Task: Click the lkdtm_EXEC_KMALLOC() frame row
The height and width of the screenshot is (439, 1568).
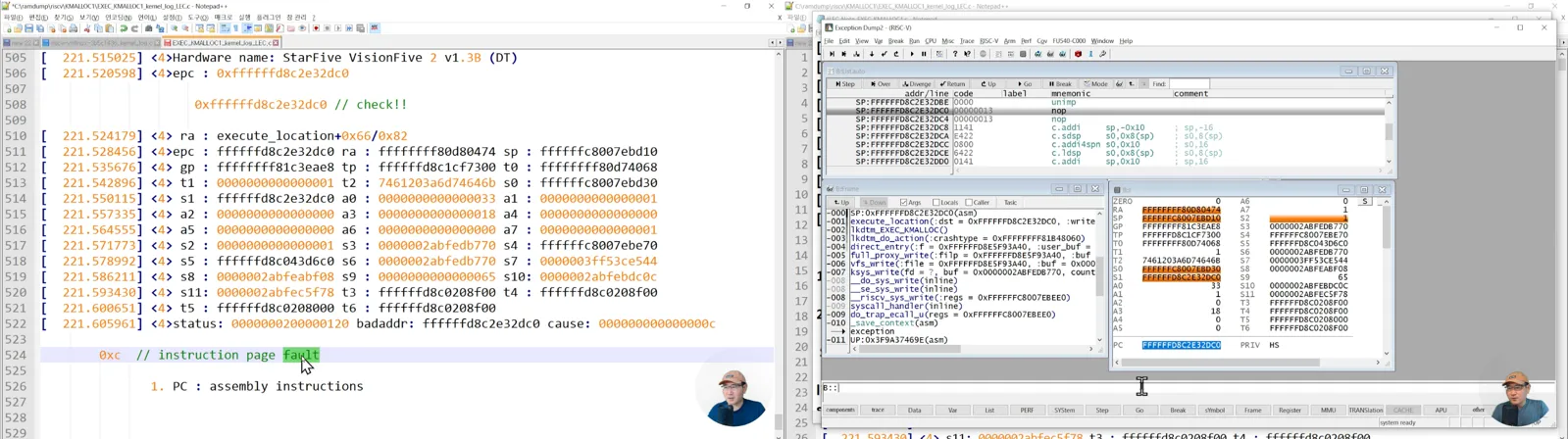Action: [x=899, y=229]
